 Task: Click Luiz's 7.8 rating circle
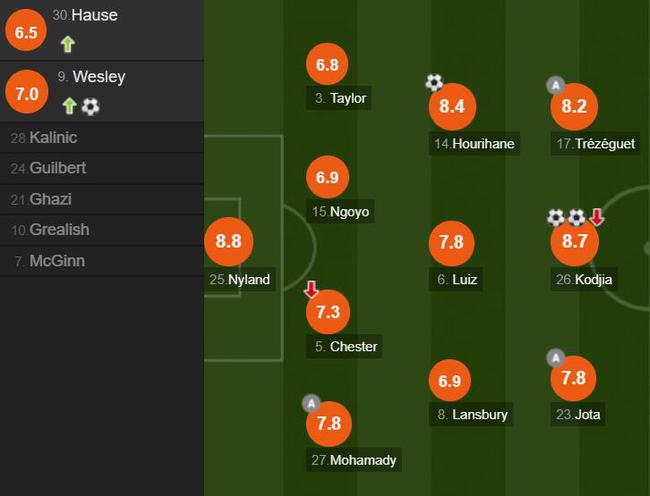452,241
